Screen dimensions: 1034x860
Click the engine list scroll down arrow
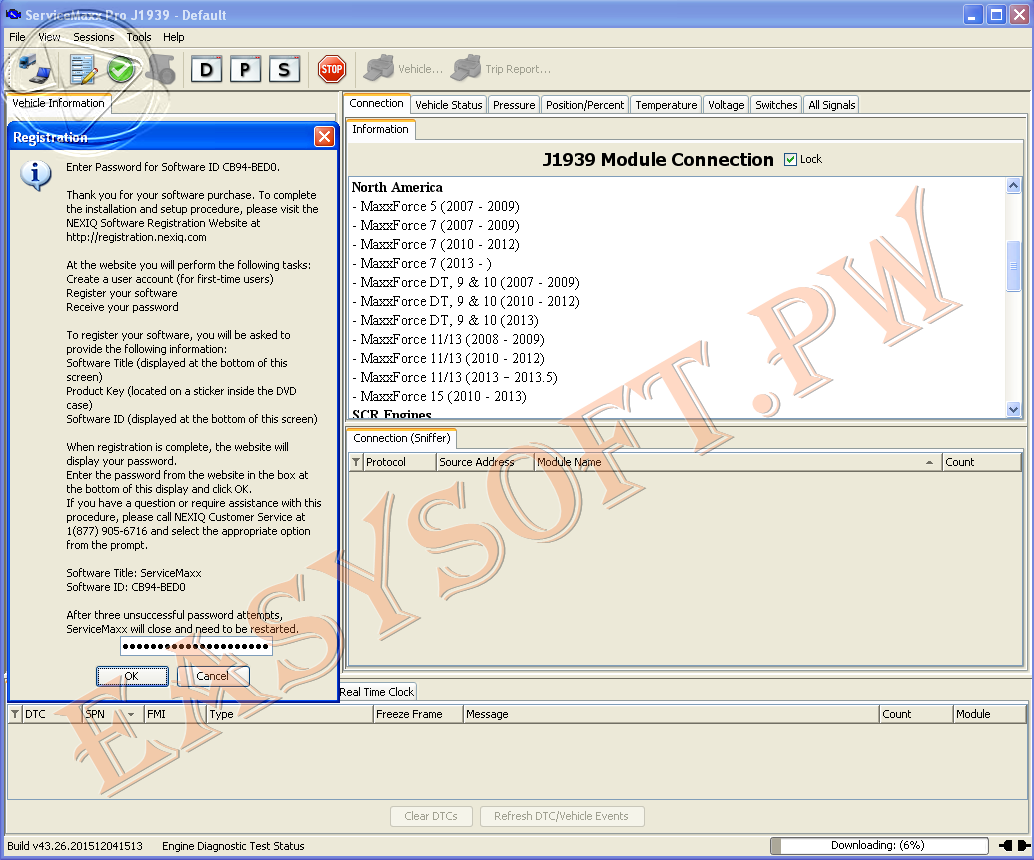(x=1014, y=410)
